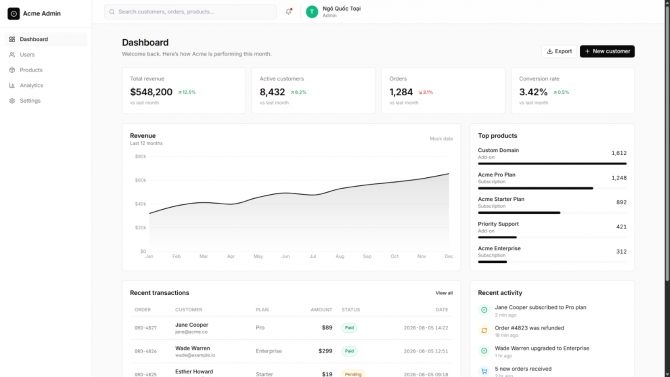Click the Mock data label
The width and height of the screenshot is (670, 377).
[x=441, y=139]
